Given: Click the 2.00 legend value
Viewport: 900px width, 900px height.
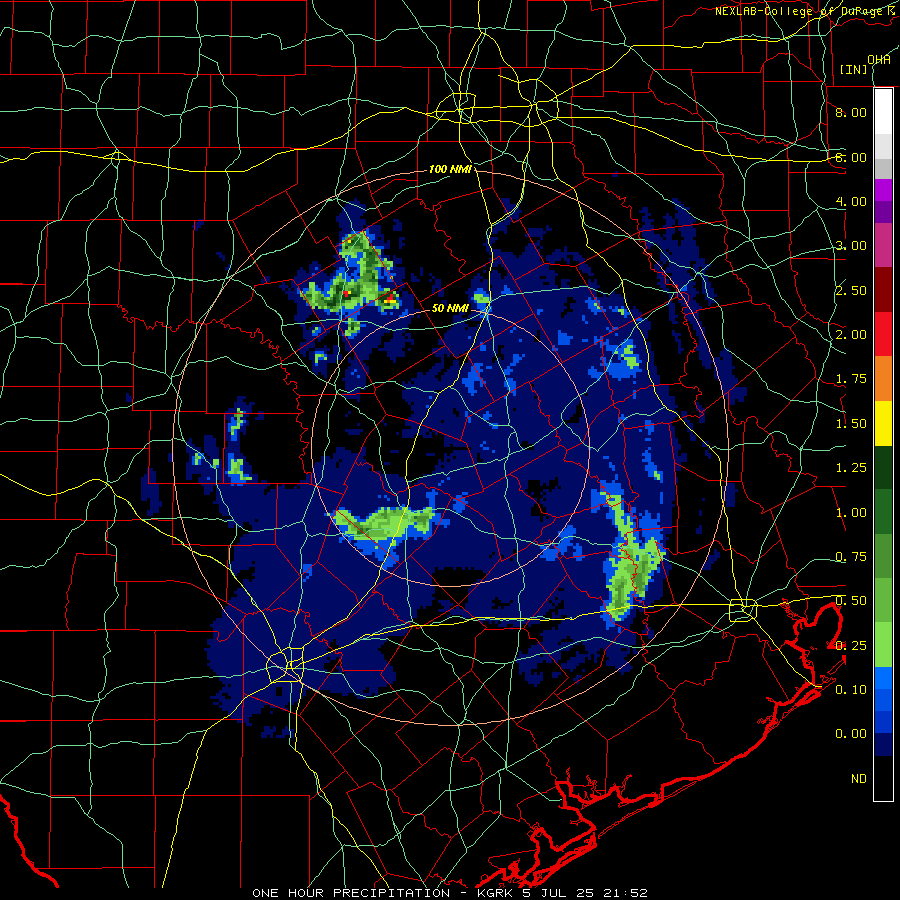Looking at the screenshot, I should [851, 335].
